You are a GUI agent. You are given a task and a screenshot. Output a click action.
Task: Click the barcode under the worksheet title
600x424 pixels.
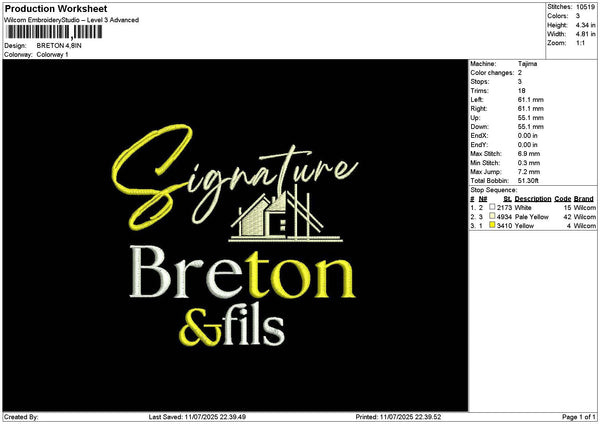point(54,32)
